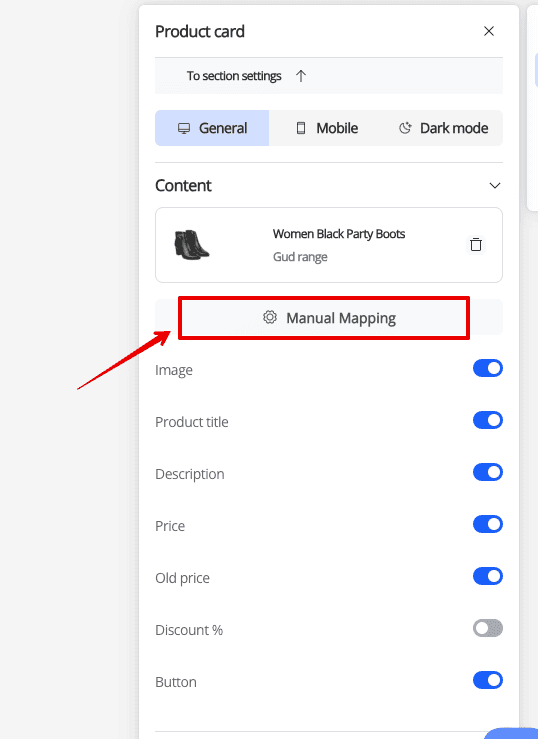Click the desktop monitor icon on General tab
The width and height of the screenshot is (538, 739).
184,128
